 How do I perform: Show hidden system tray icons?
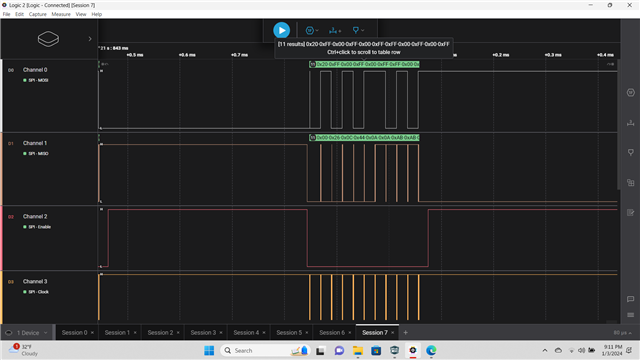click(x=545, y=351)
